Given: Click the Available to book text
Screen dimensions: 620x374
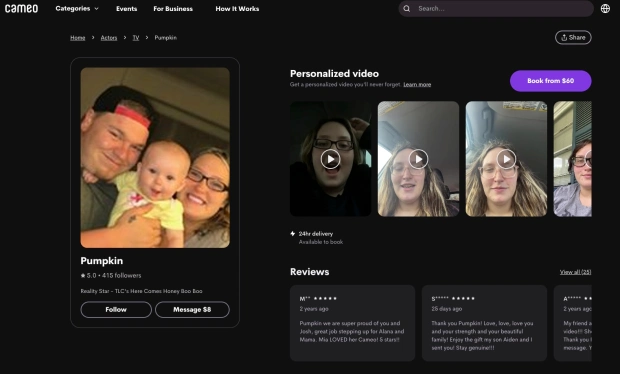Looking at the screenshot, I should (x=321, y=242).
